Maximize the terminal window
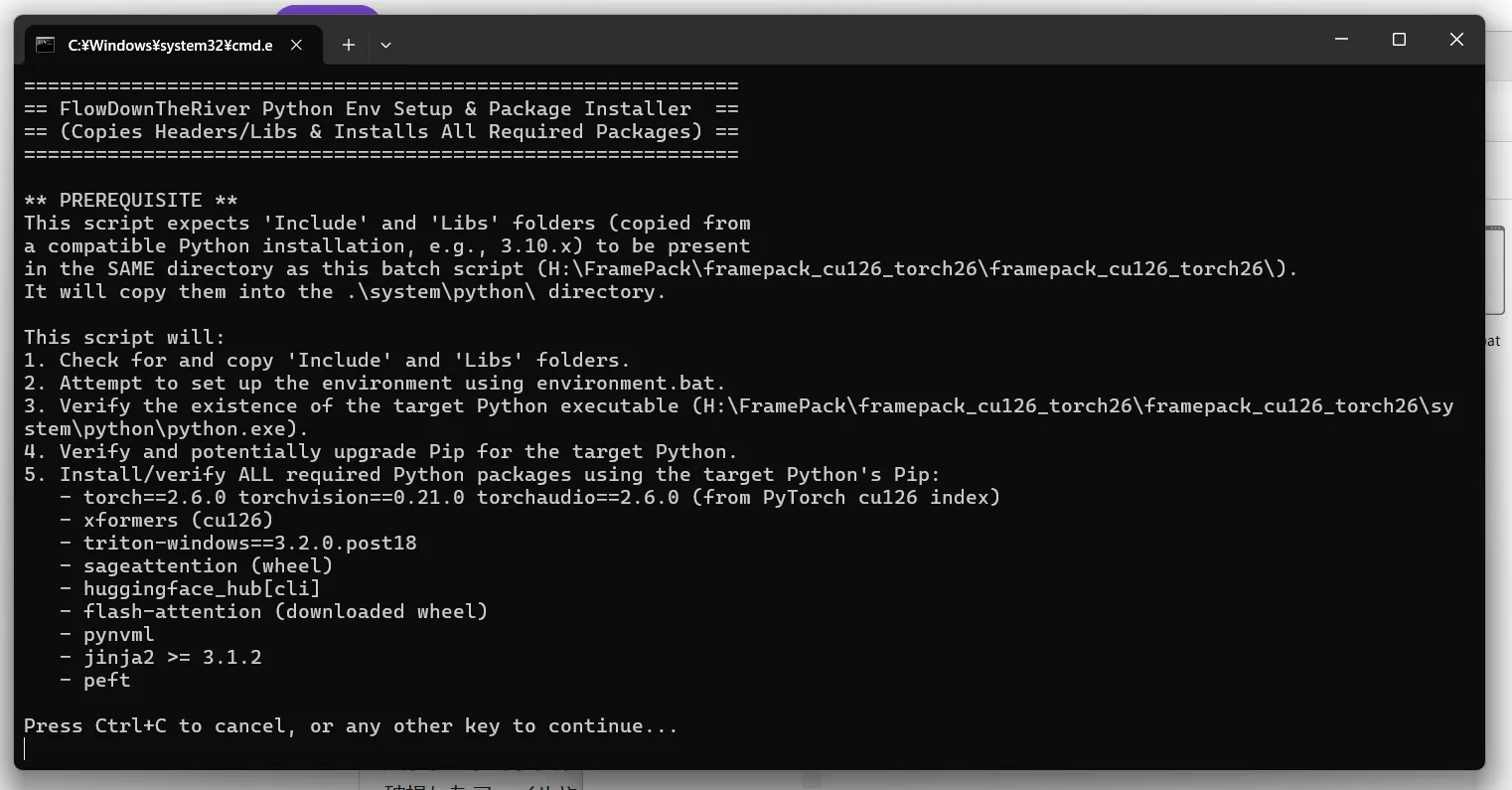The height and width of the screenshot is (790, 1512). click(x=1399, y=40)
